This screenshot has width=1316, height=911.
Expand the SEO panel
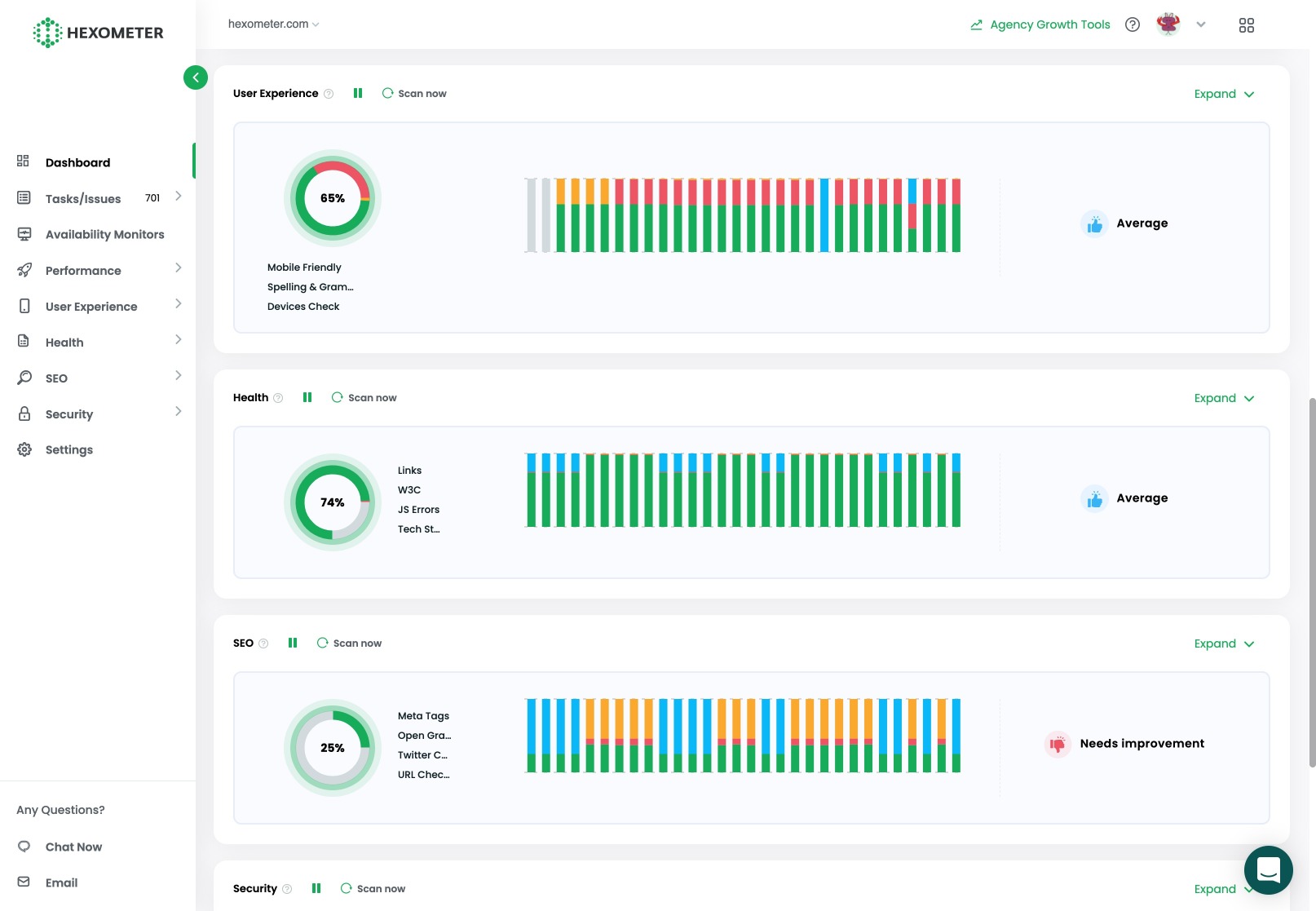pyautogui.click(x=1224, y=643)
